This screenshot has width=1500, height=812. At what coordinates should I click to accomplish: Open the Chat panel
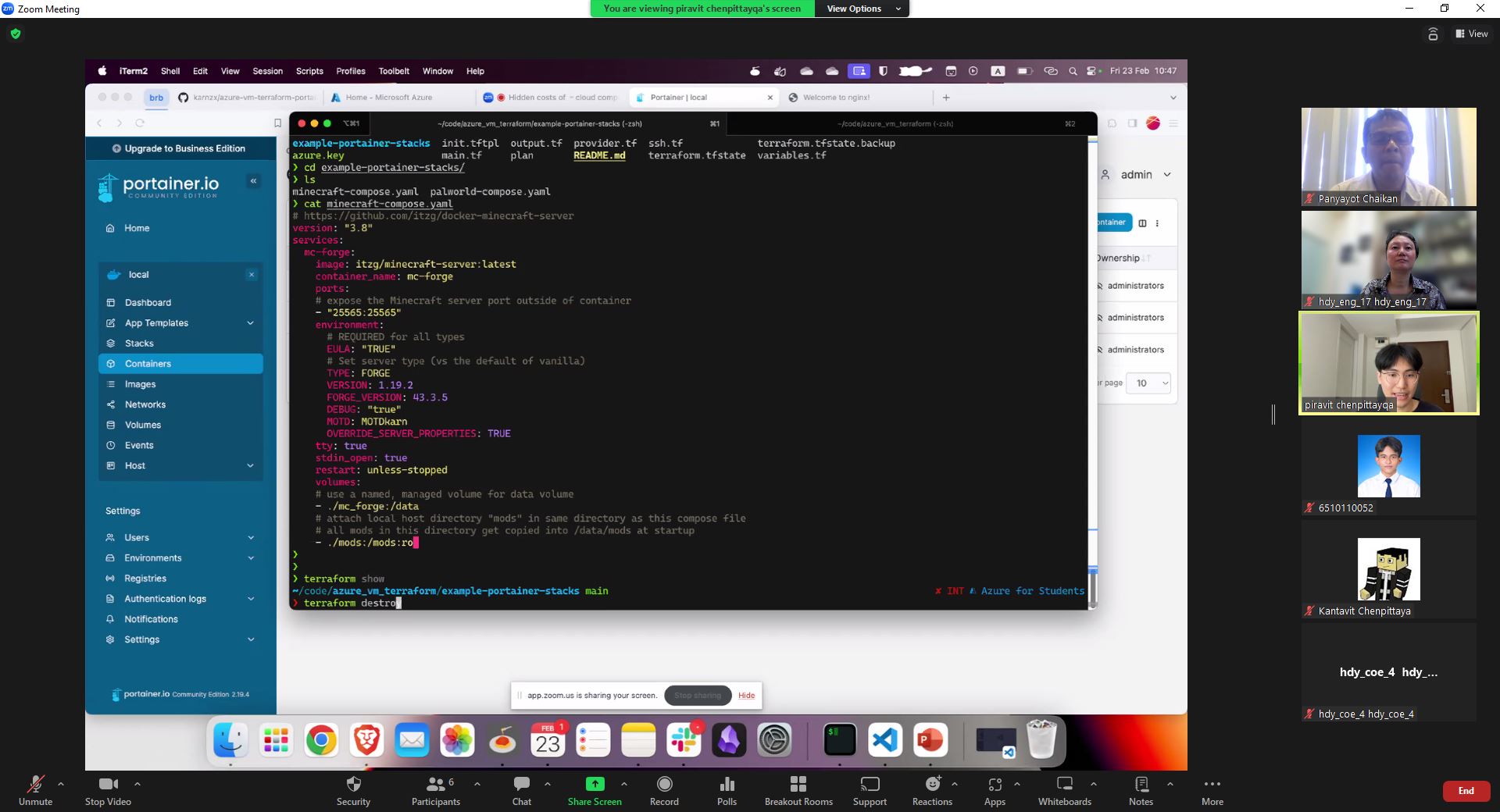point(521,785)
